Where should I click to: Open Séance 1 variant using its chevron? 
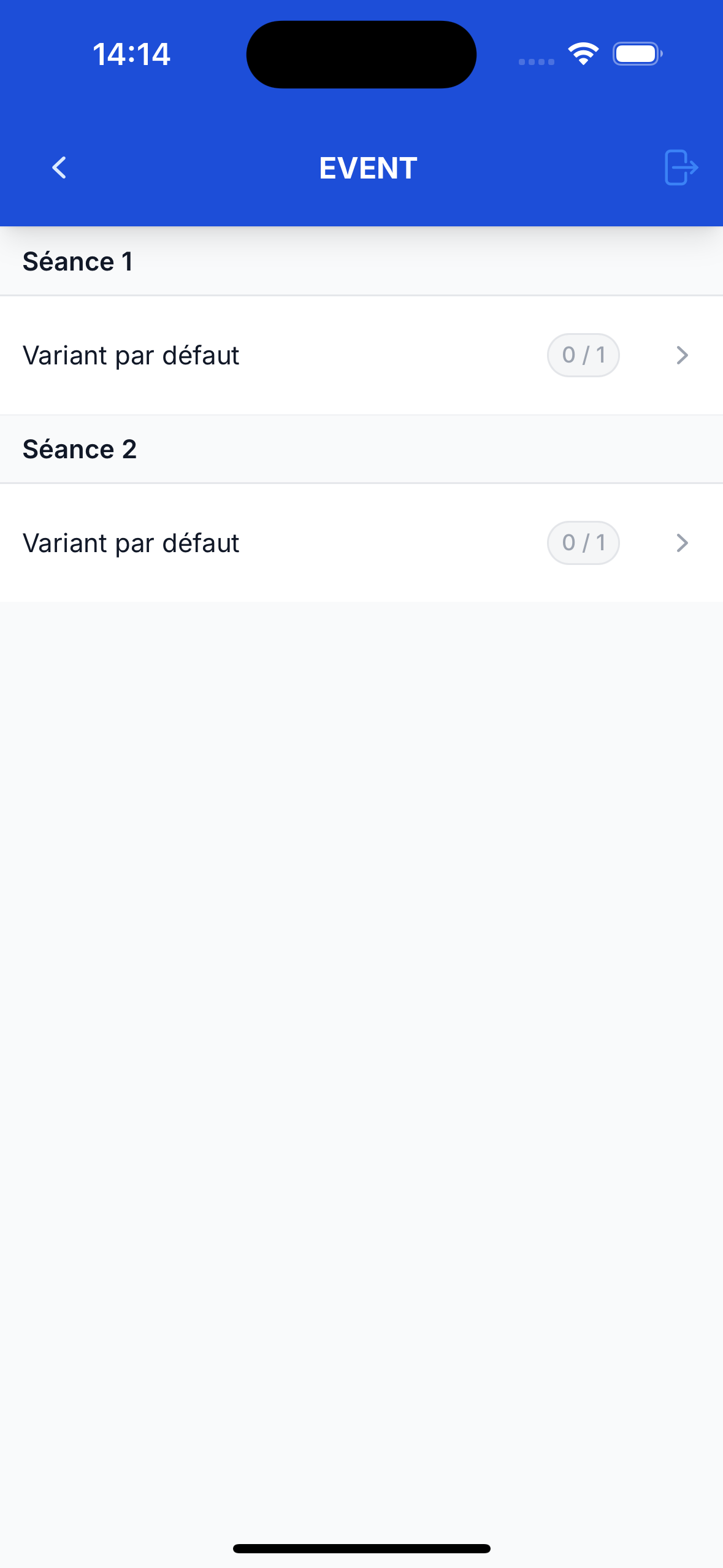point(682,355)
